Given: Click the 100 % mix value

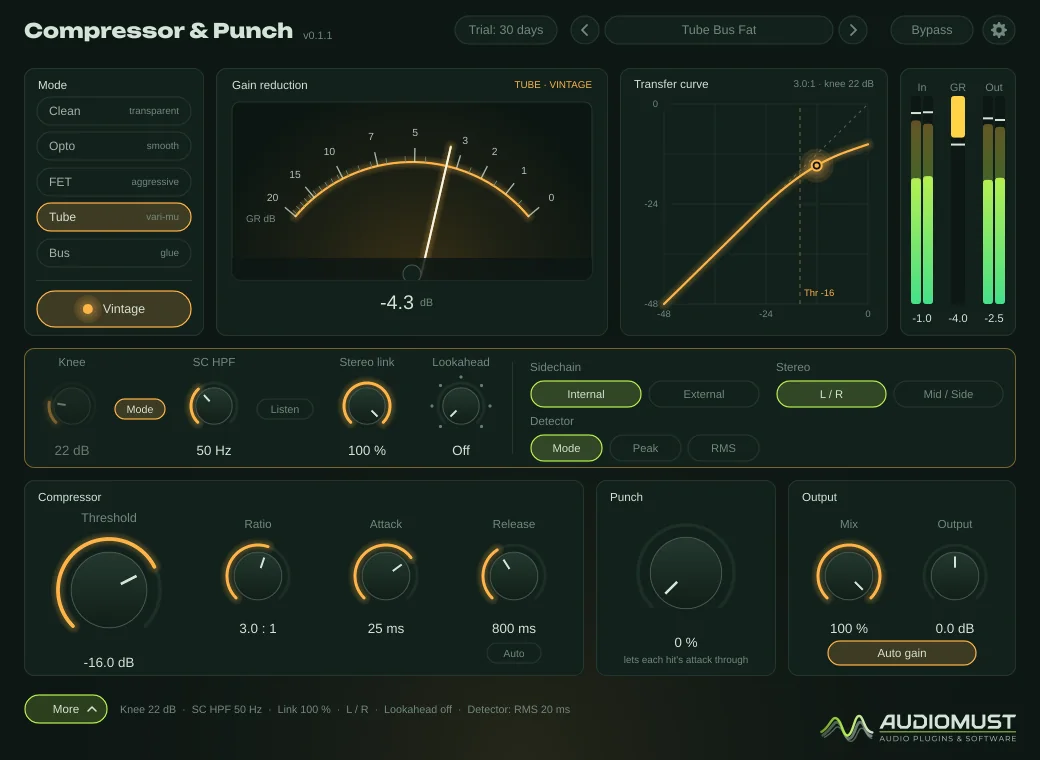Looking at the screenshot, I should coord(848,629).
